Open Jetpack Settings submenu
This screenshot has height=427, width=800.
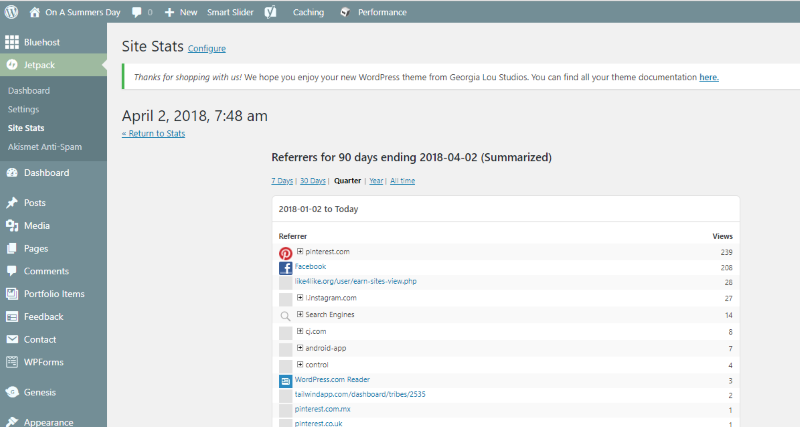pos(23,110)
